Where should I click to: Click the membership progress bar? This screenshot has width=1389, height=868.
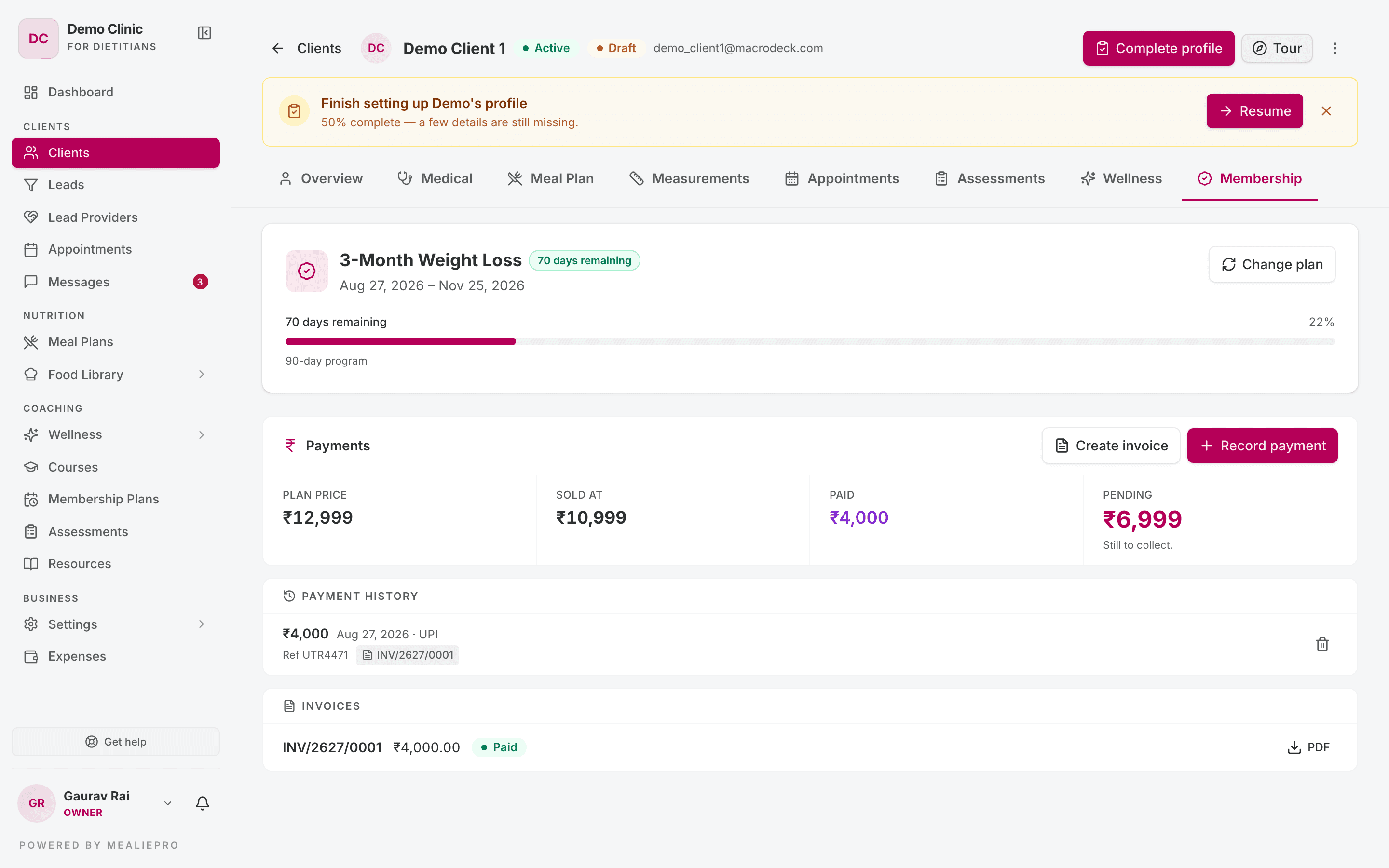[810, 341]
